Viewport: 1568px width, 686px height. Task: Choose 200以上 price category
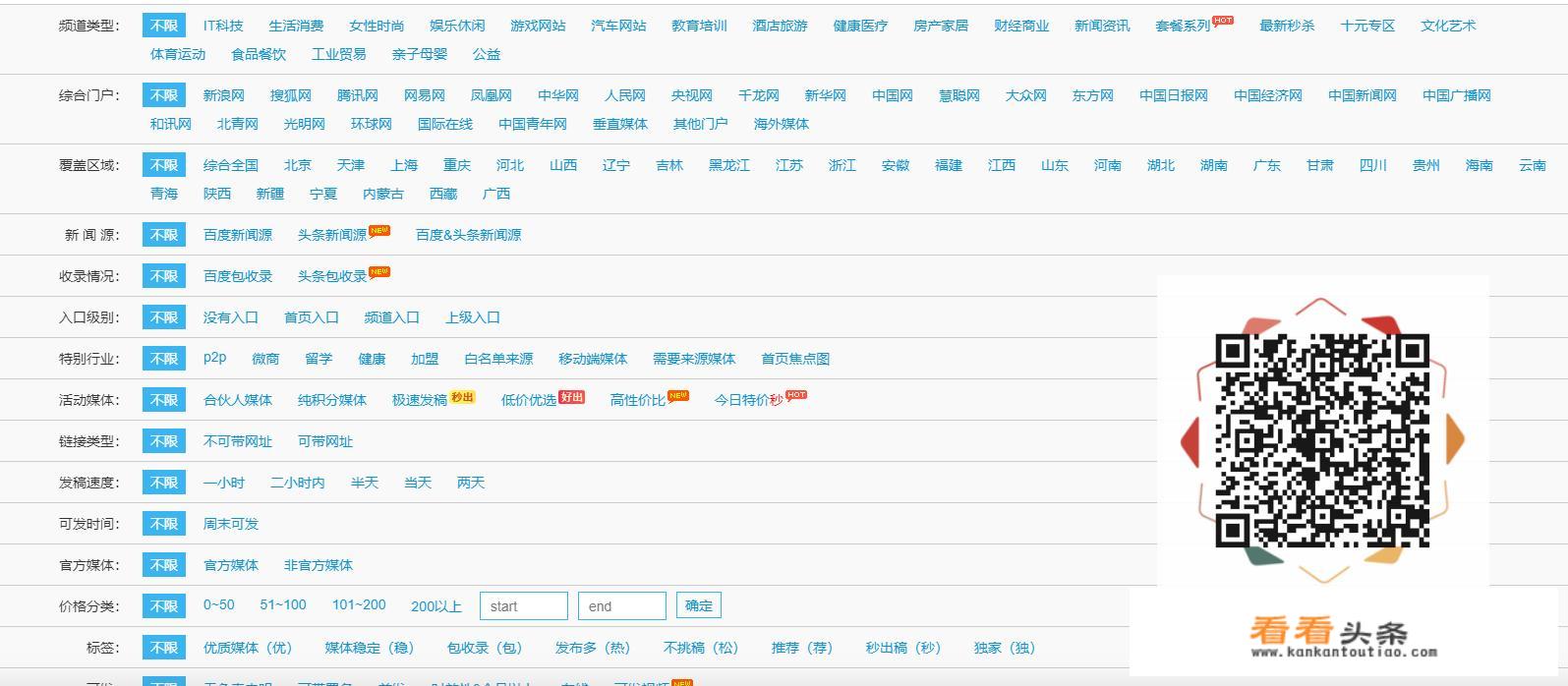(x=436, y=606)
